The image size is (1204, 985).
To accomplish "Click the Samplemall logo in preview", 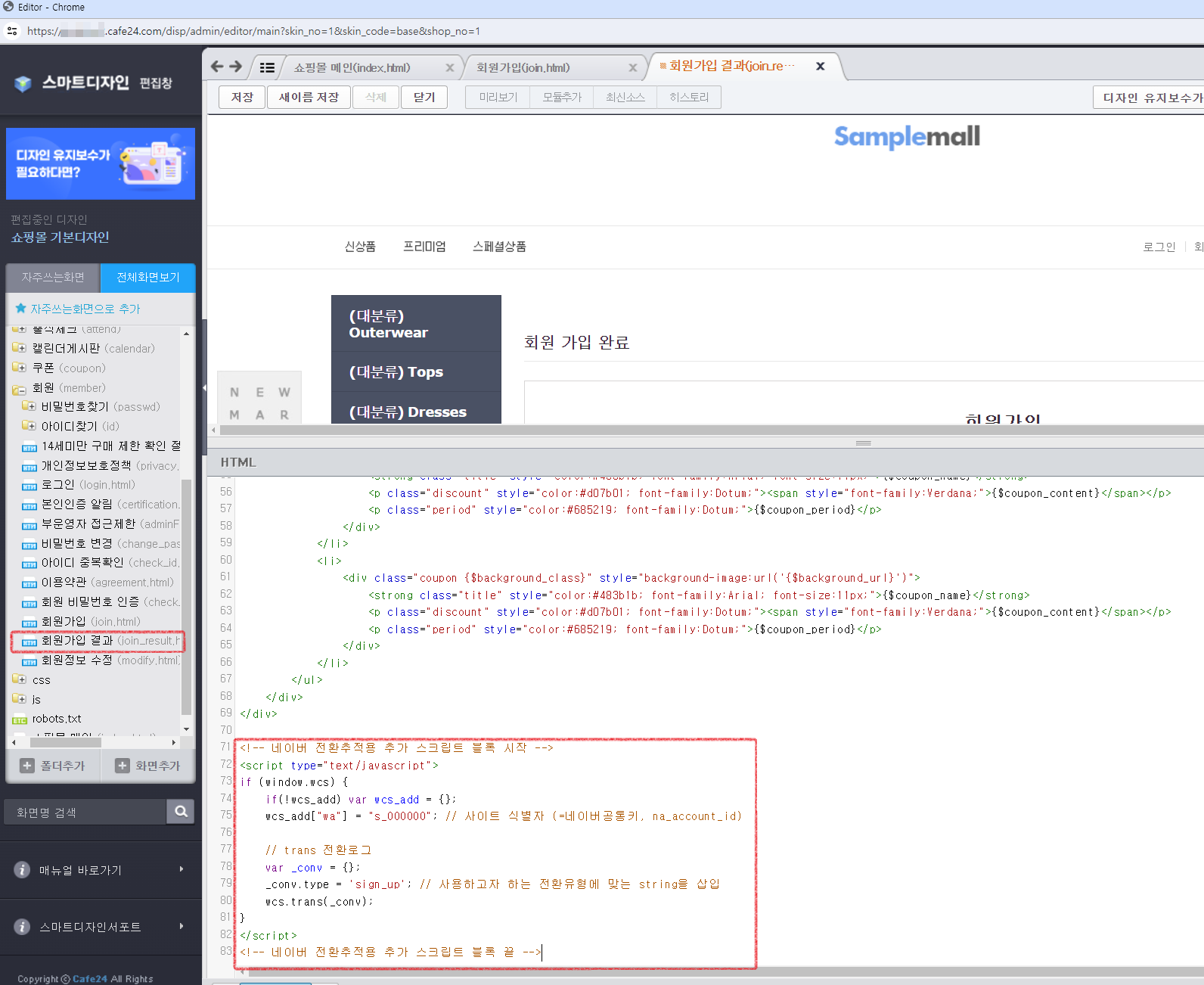I will click(907, 136).
